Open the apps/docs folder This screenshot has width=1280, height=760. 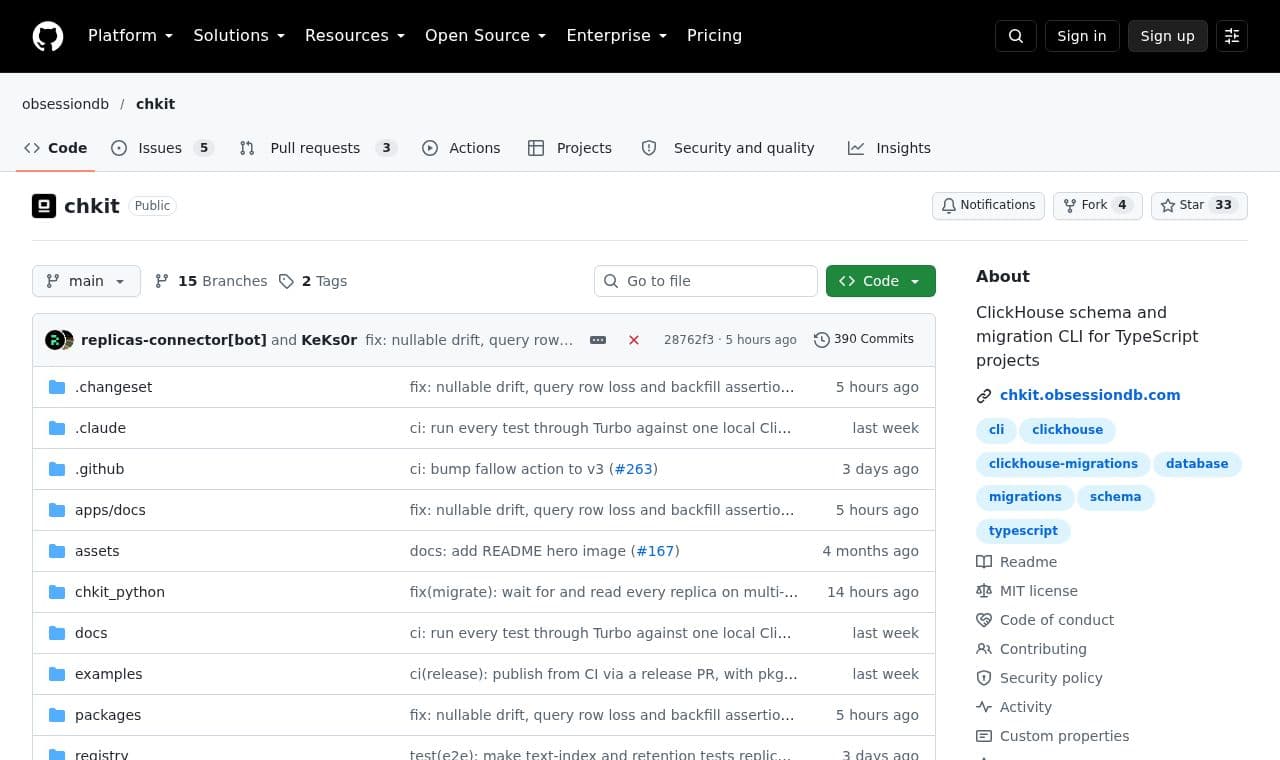click(110, 510)
